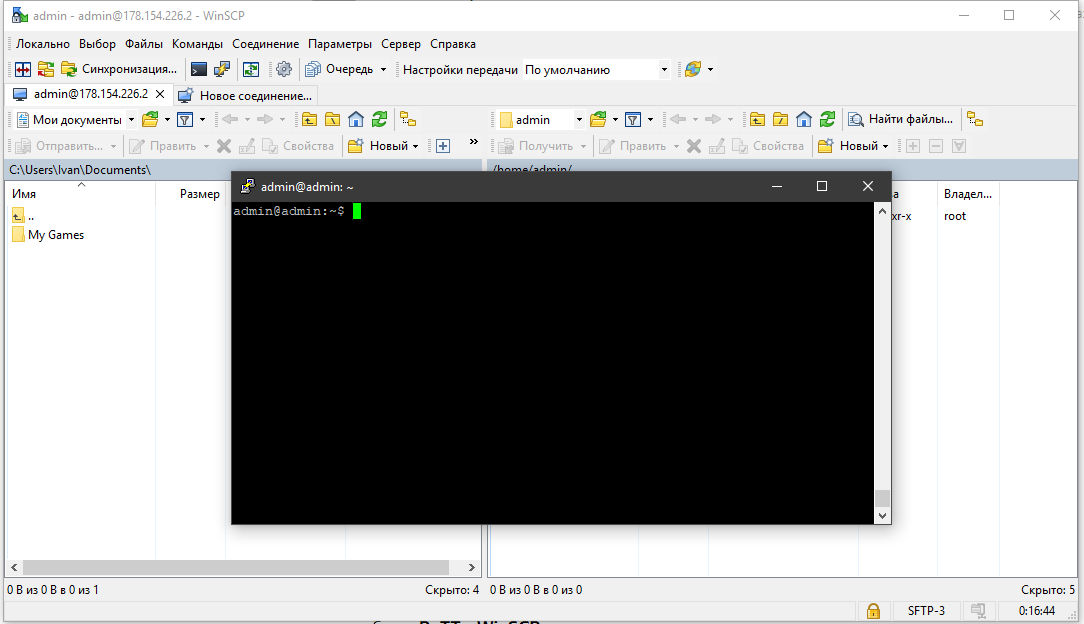Click remote Новый button

click(854, 146)
